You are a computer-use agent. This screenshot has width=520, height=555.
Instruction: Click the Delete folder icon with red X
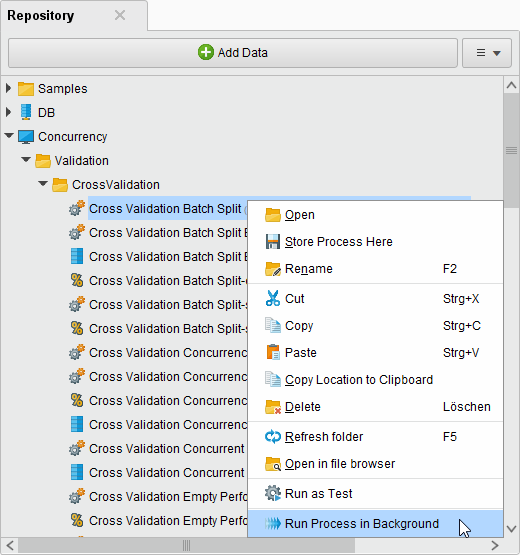pyautogui.click(x=273, y=407)
